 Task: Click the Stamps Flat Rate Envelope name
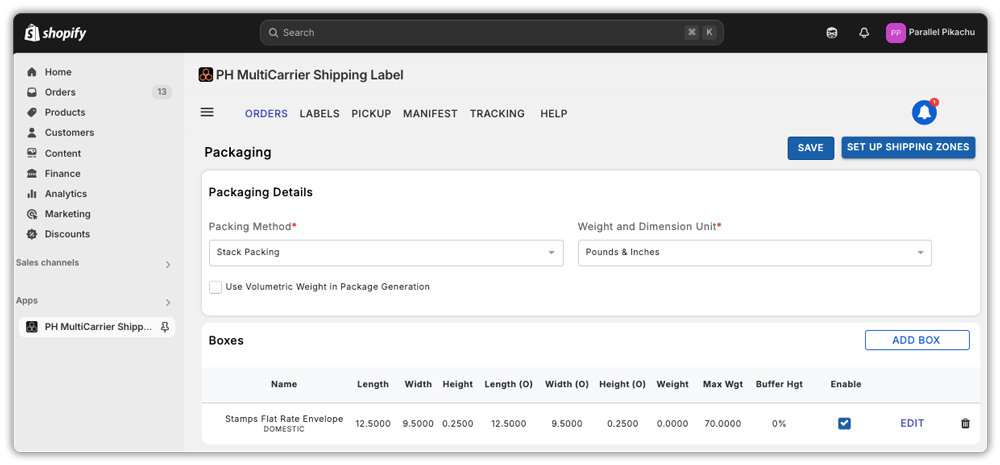pyautogui.click(x=284, y=419)
